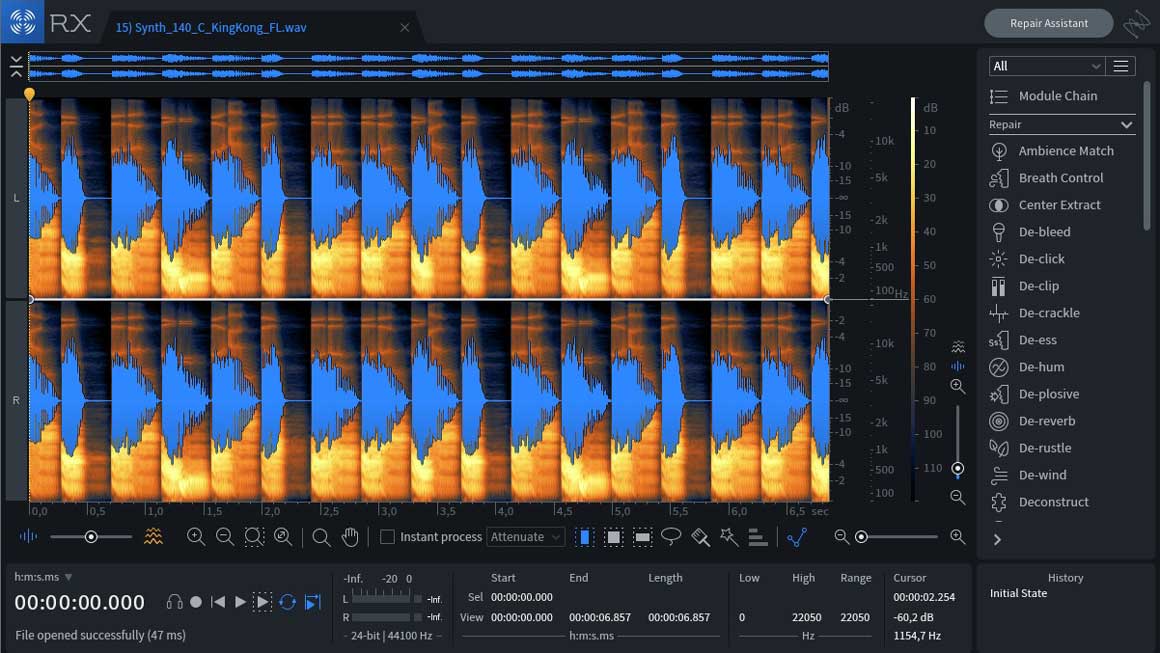
Task: Open the Ambience Match module
Action: click(1051, 151)
